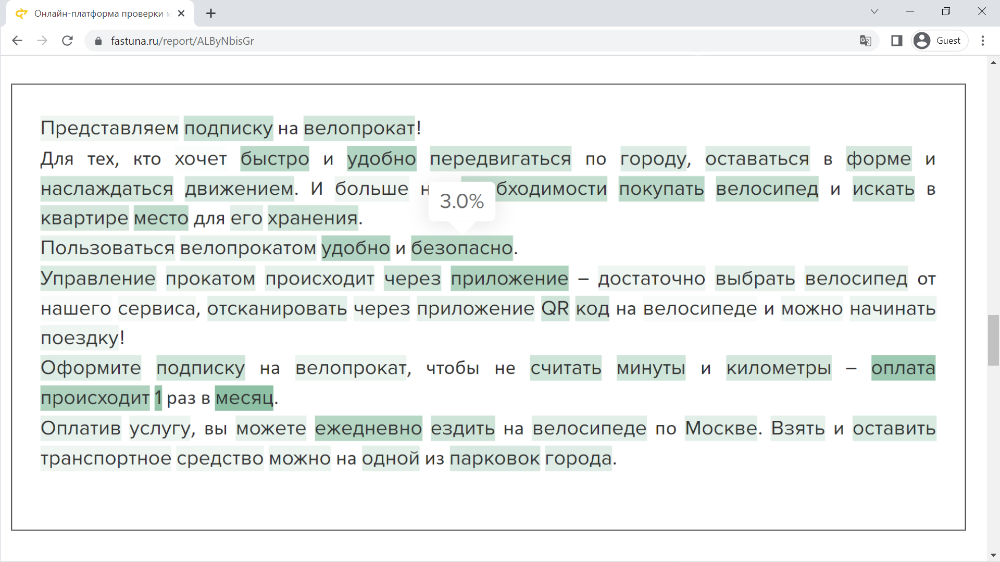
Task: Click the highlighted word "оплата"
Action: click(903, 368)
